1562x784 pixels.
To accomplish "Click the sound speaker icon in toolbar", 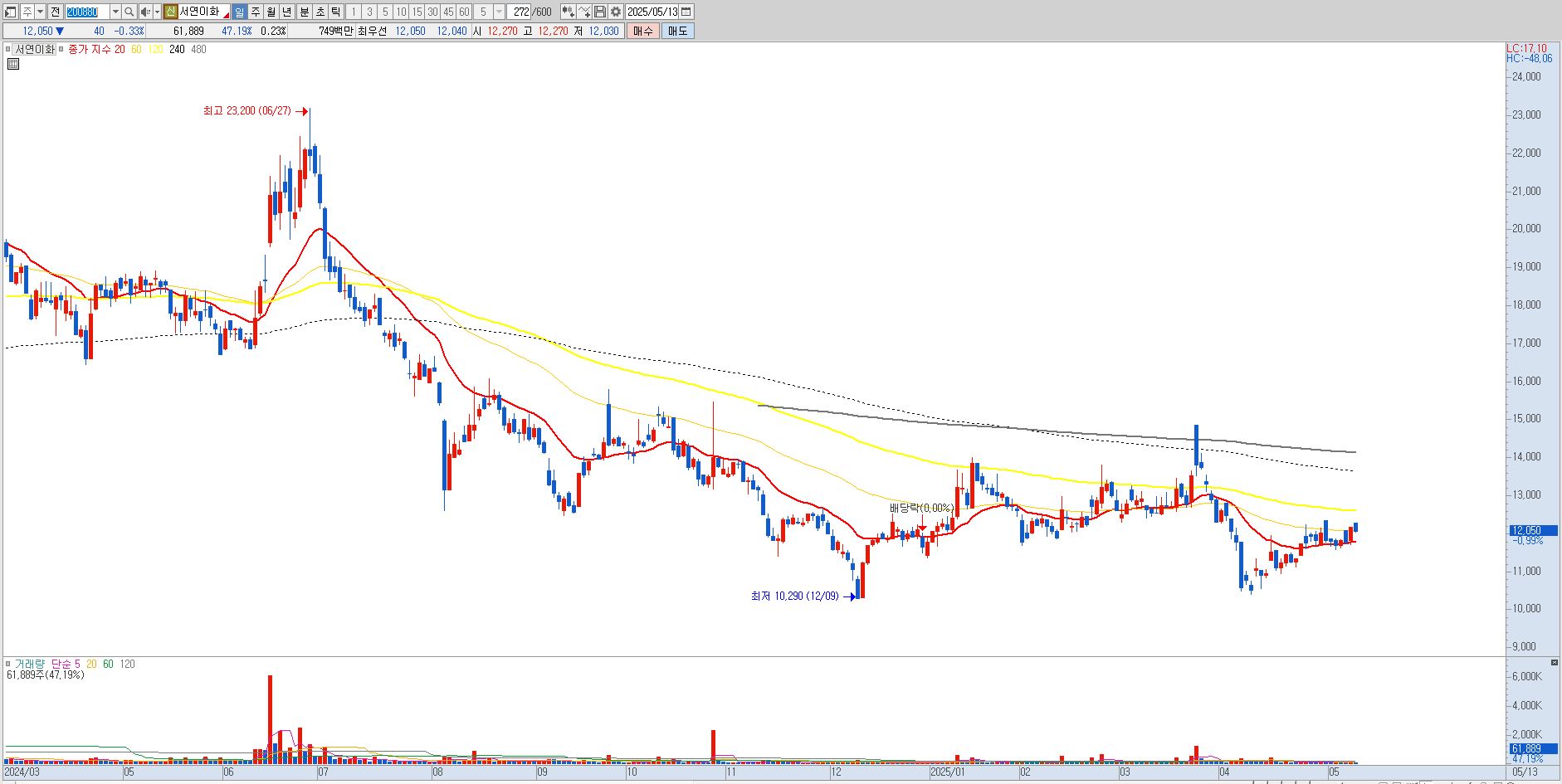I will point(145,12).
